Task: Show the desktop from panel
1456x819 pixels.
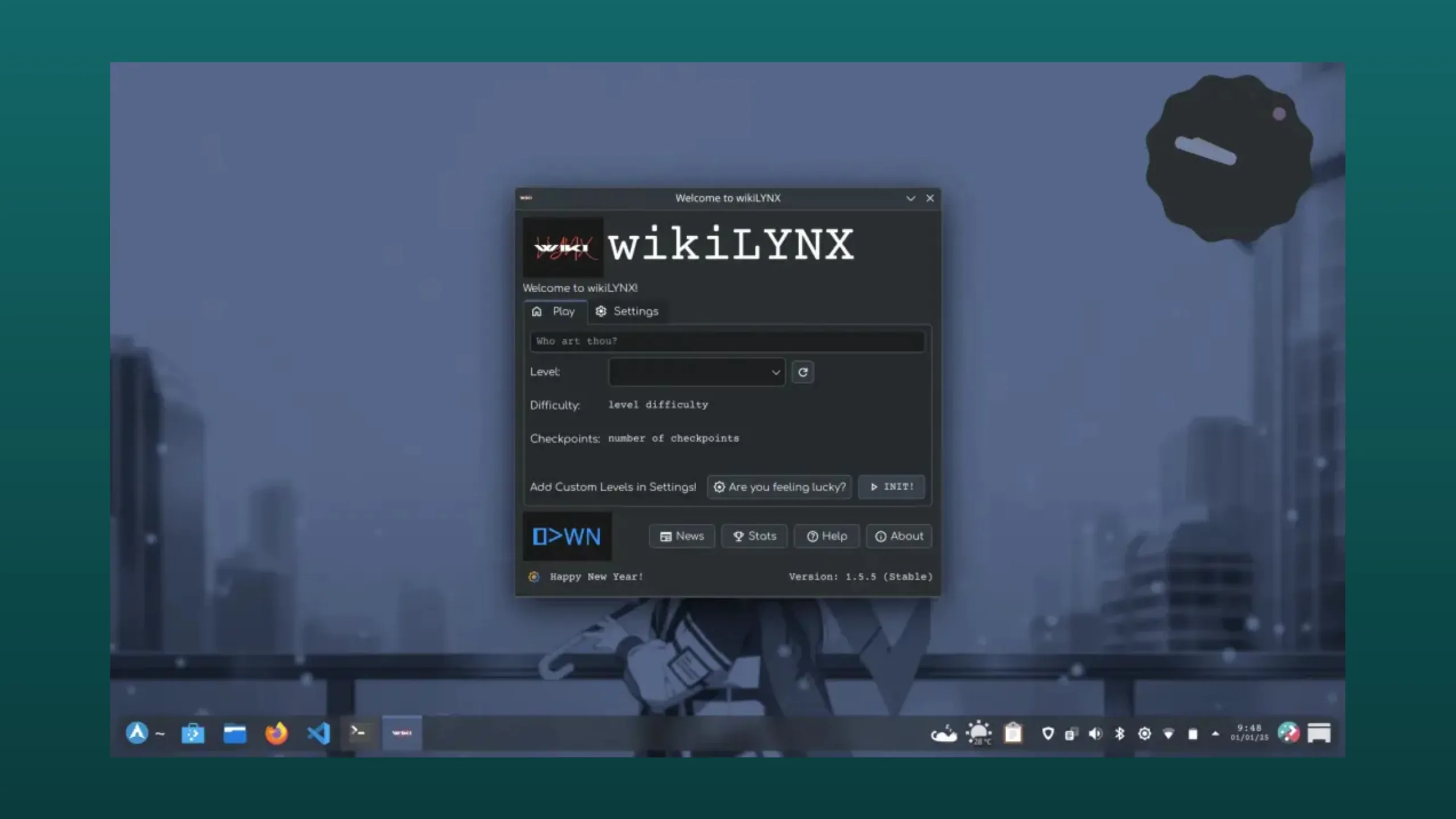Action: pos(1319,733)
